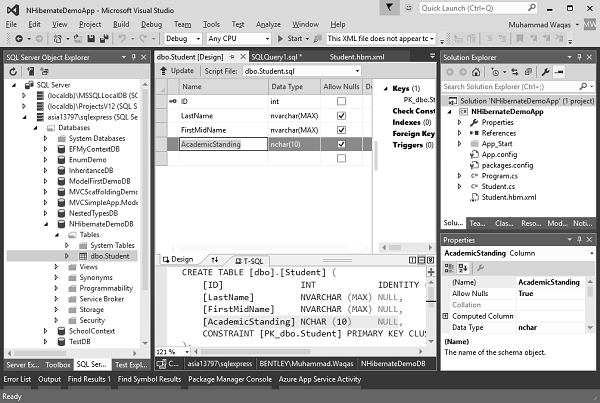
Task: Click the Add SQL Server icon
Action: pos(30,72)
